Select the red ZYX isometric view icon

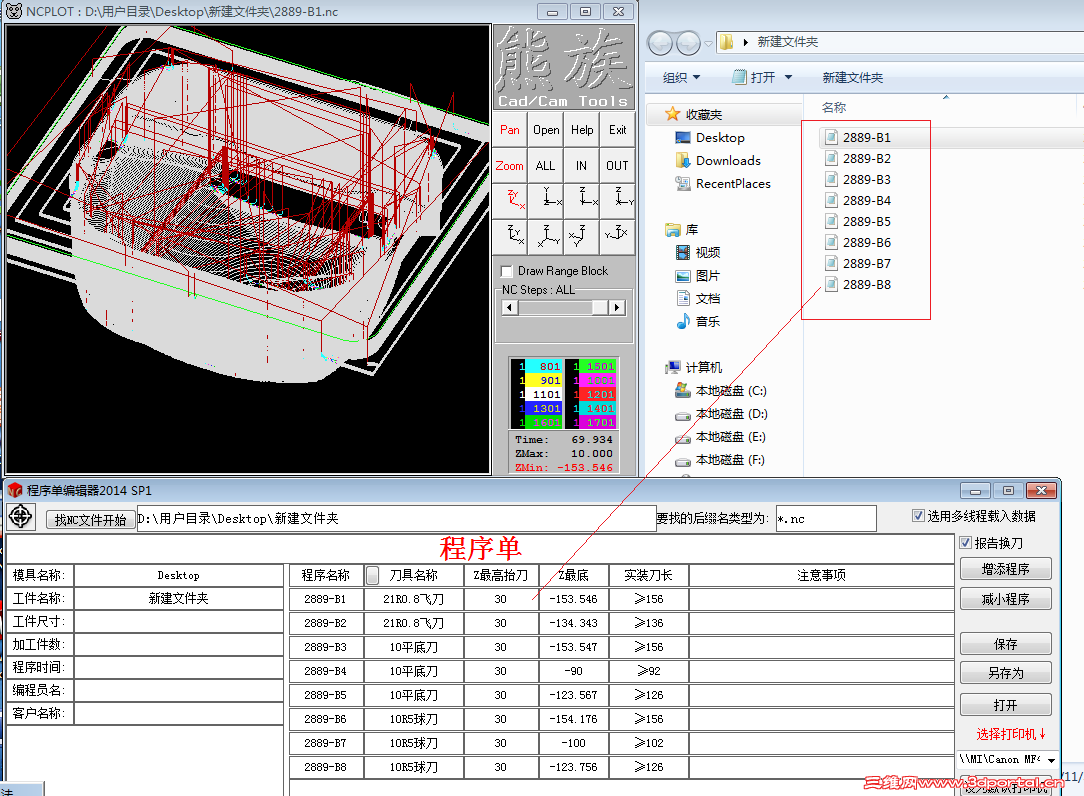(510, 201)
